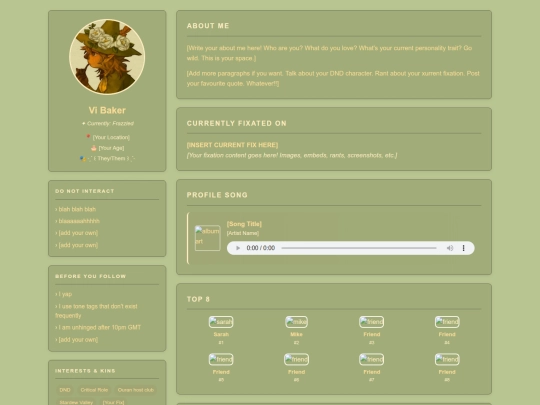540x405 pixels.
Task: Open the friend #6 thumbnail
Action: 297,360
